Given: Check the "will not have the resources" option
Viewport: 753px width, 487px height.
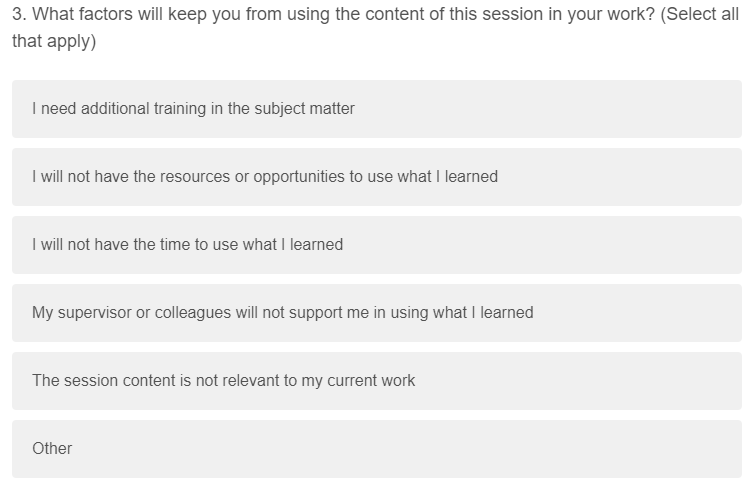Looking at the screenshot, I should (264, 176).
